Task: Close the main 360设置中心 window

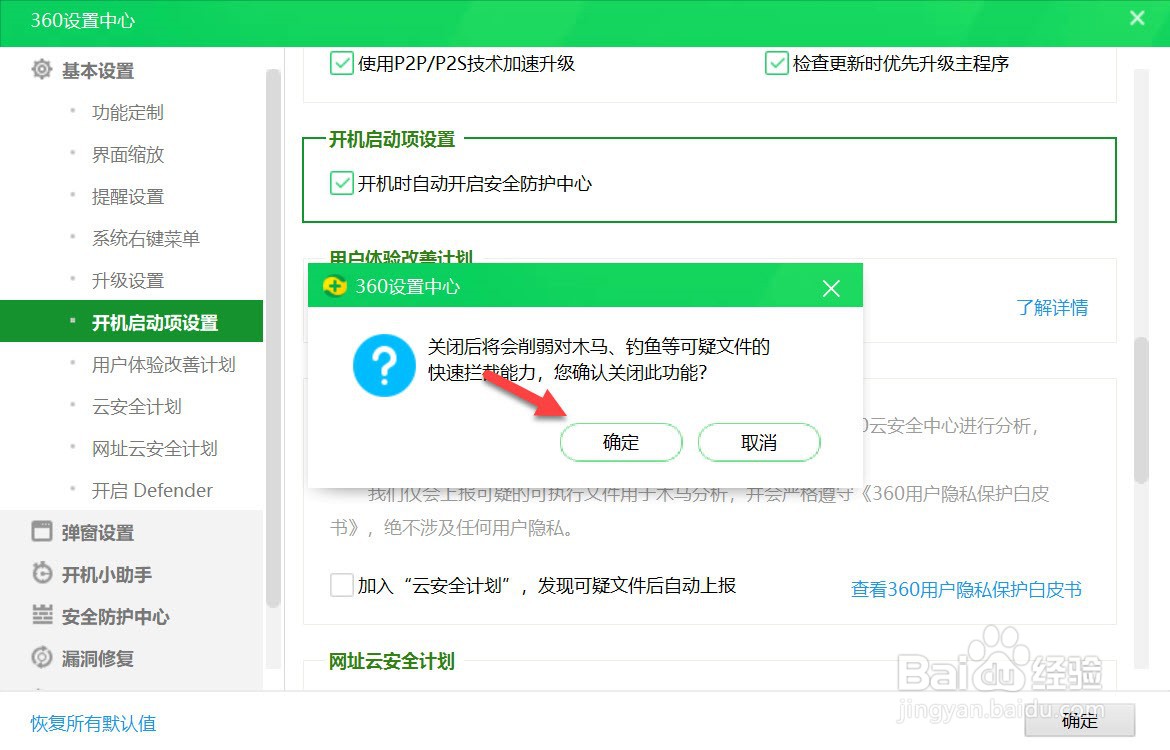Action: coord(1137,18)
